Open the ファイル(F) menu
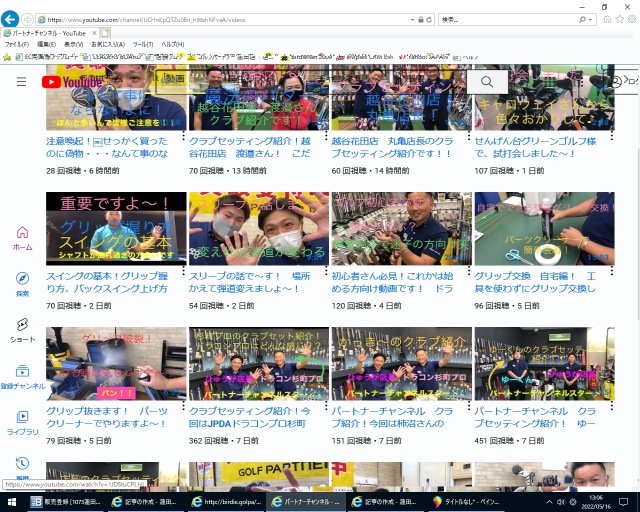This screenshot has width=640, height=512. point(17,44)
